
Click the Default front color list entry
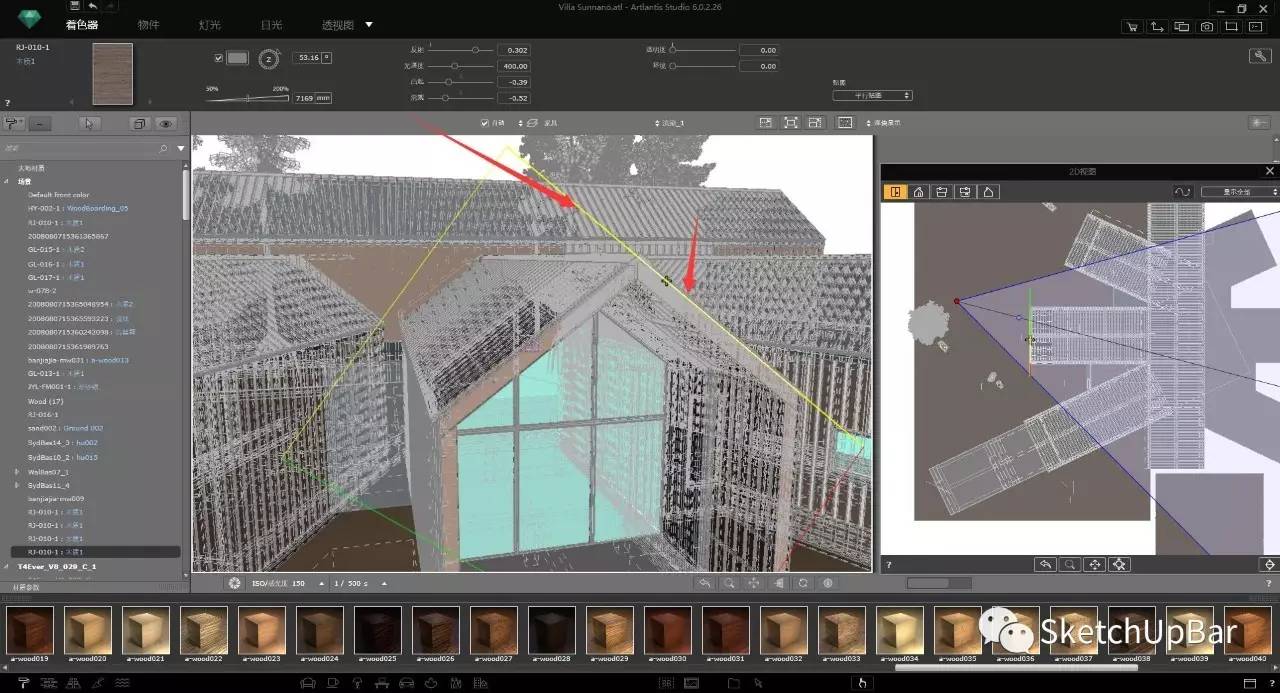[x=58, y=195]
